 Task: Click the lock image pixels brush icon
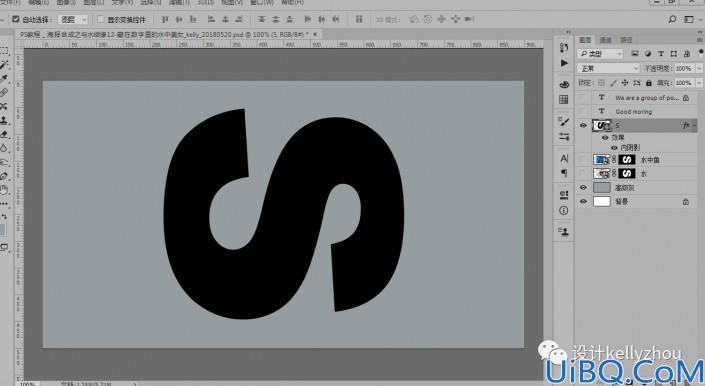[x=613, y=83]
